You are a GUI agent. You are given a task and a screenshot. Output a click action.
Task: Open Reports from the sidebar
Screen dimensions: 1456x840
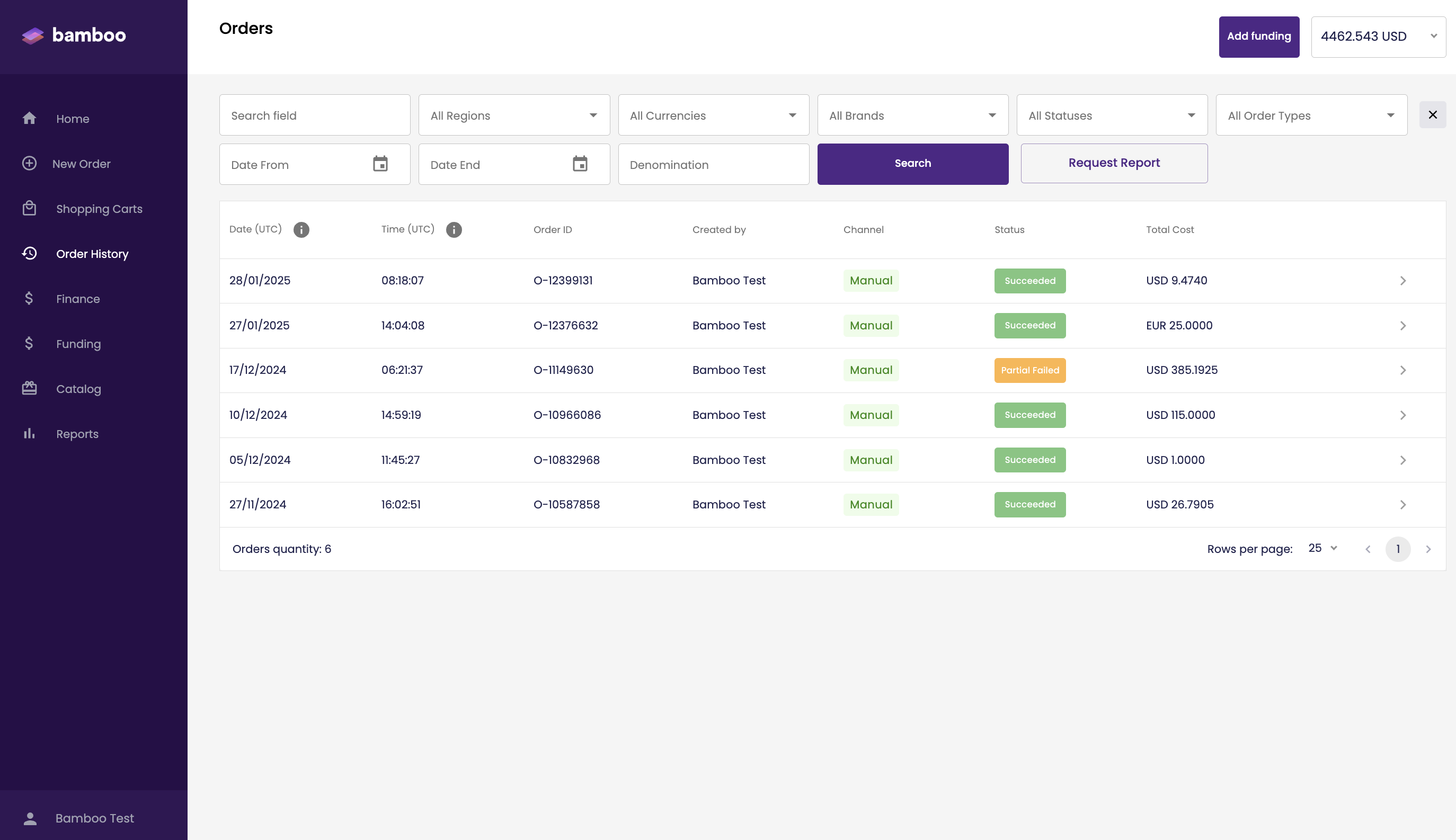coord(77,434)
